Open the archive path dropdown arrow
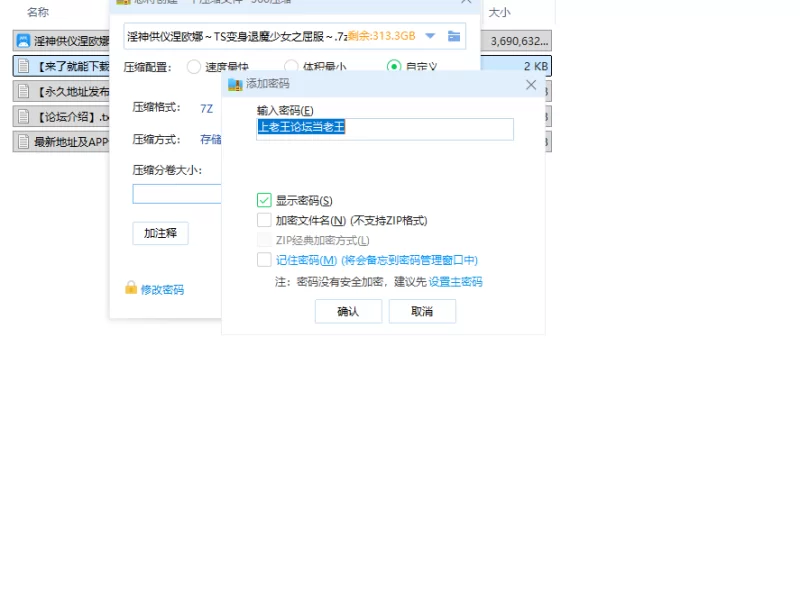 pos(430,36)
